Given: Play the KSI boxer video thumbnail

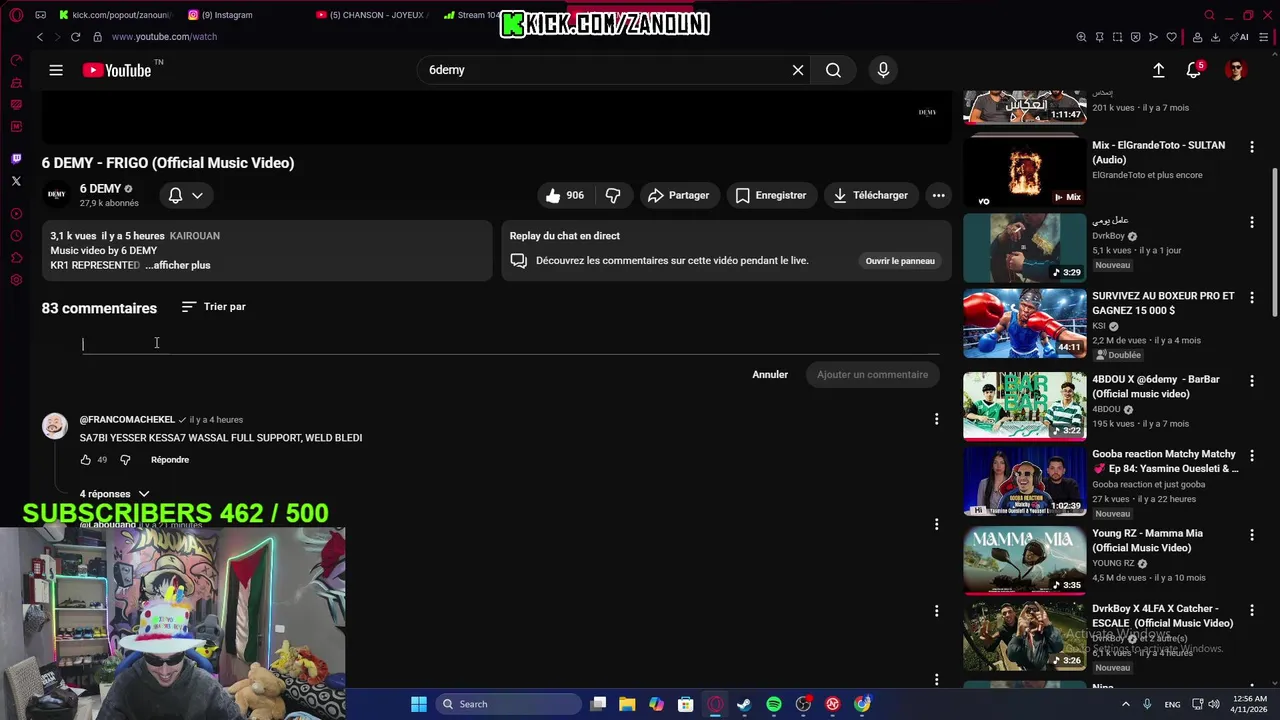Looking at the screenshot, I should coord(1024,324).
